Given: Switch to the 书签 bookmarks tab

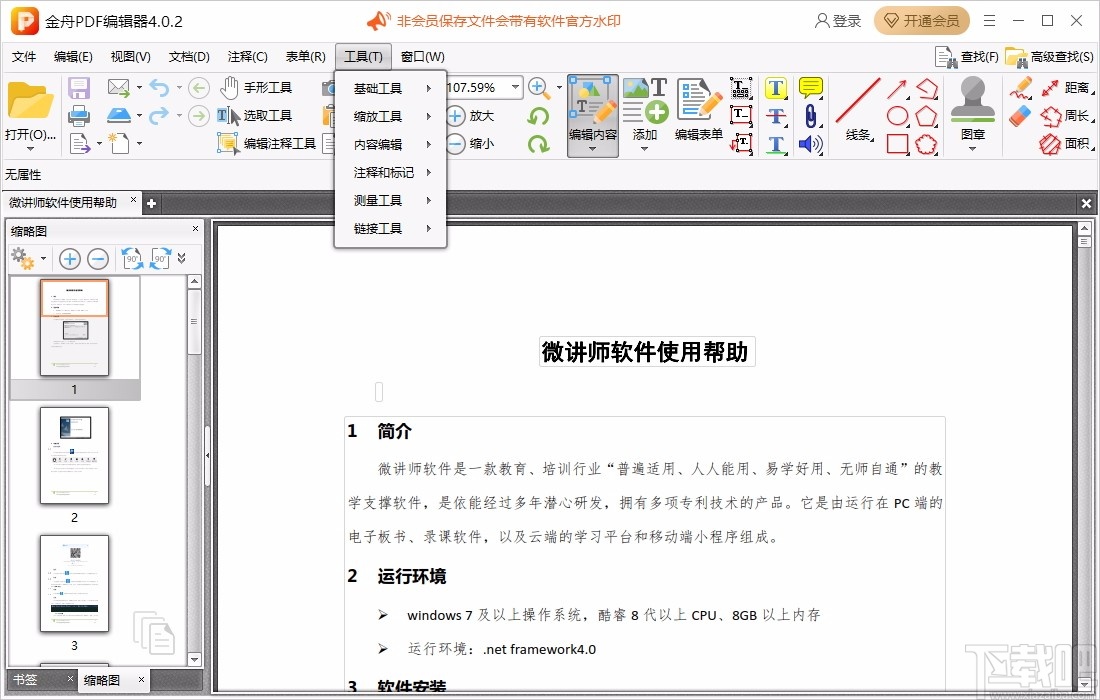Looking at the screenshot, I should (26, 680).
